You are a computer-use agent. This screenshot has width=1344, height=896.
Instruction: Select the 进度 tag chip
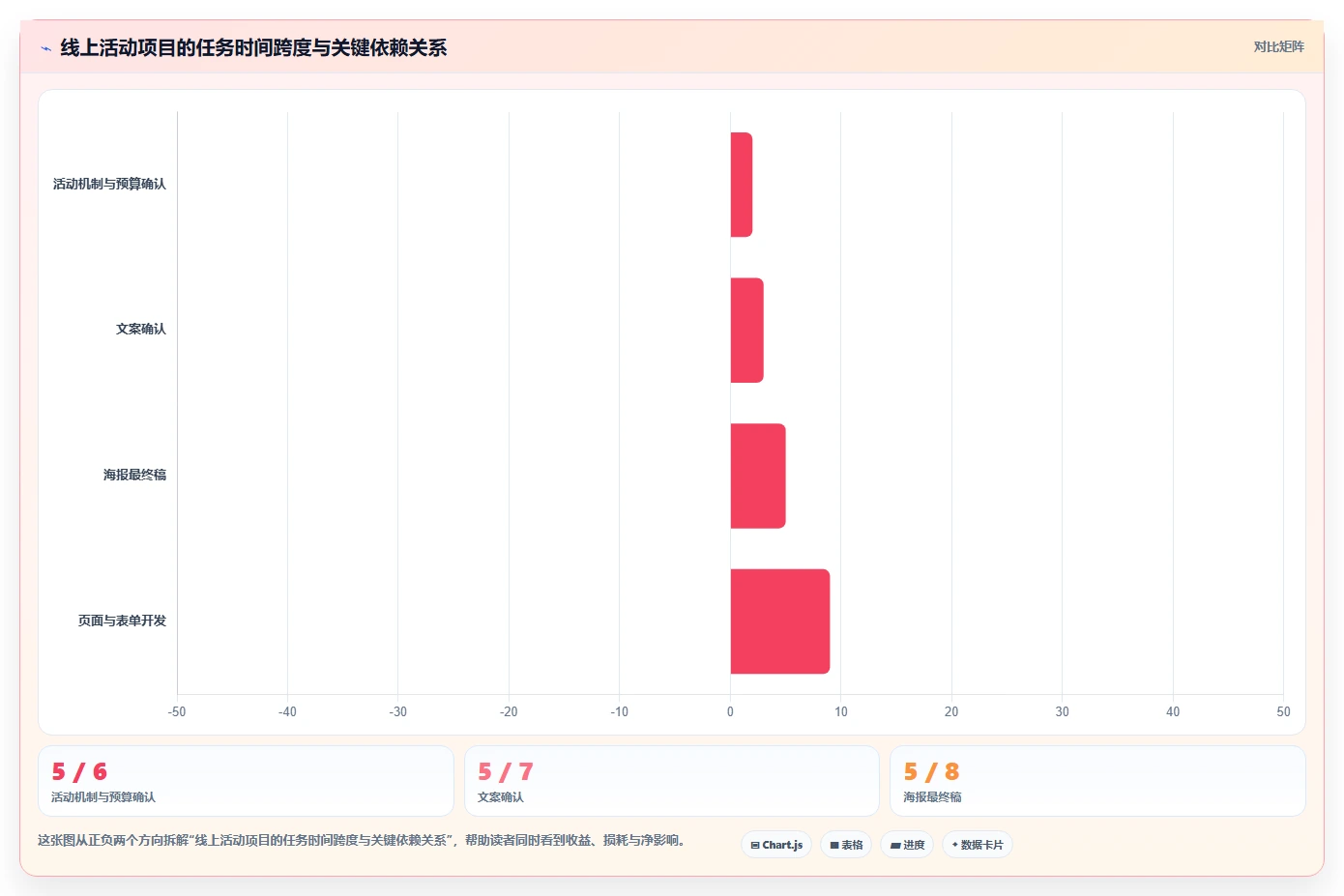tap(907, 845)
